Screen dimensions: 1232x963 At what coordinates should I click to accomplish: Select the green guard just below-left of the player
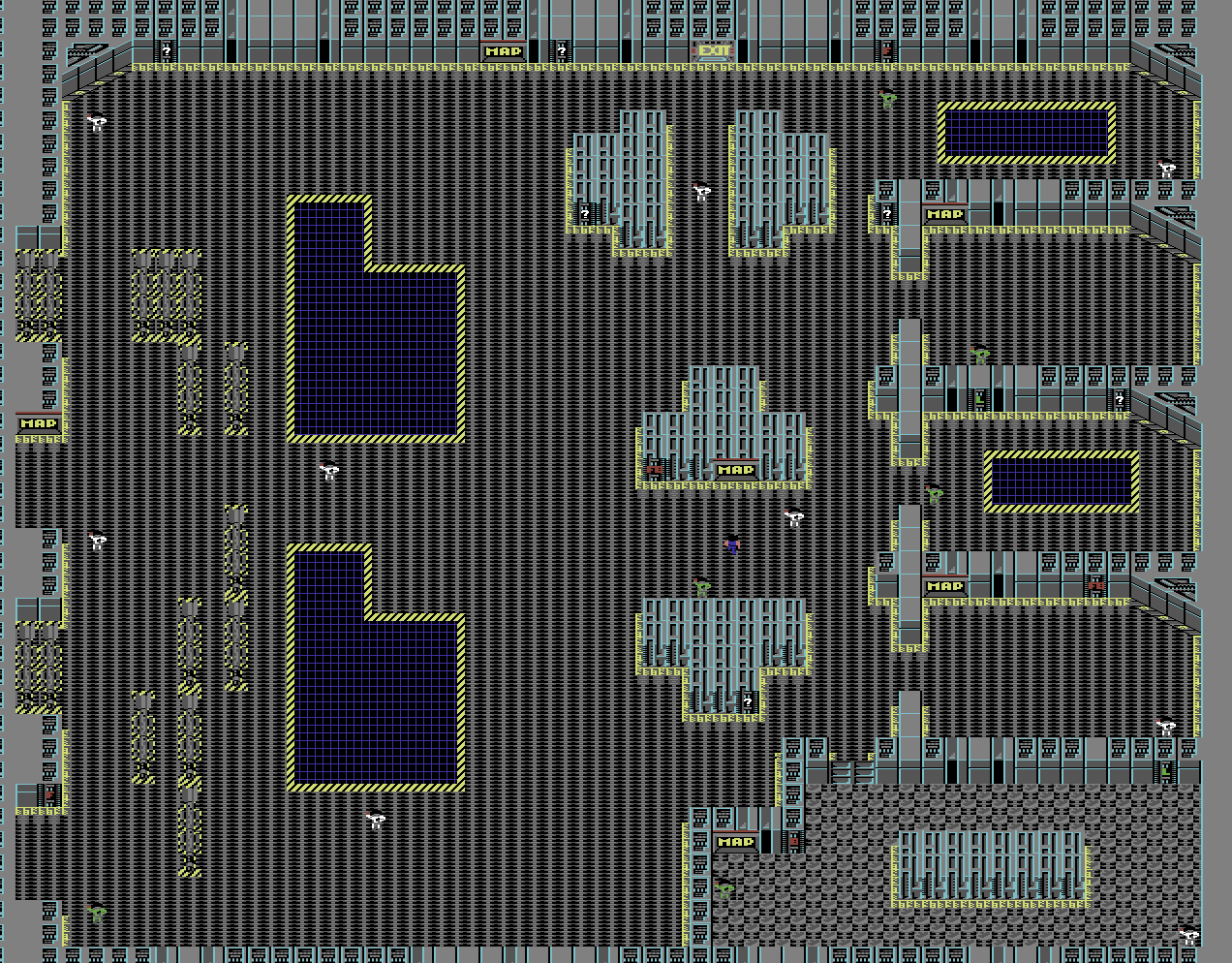(x=702, y=586)
